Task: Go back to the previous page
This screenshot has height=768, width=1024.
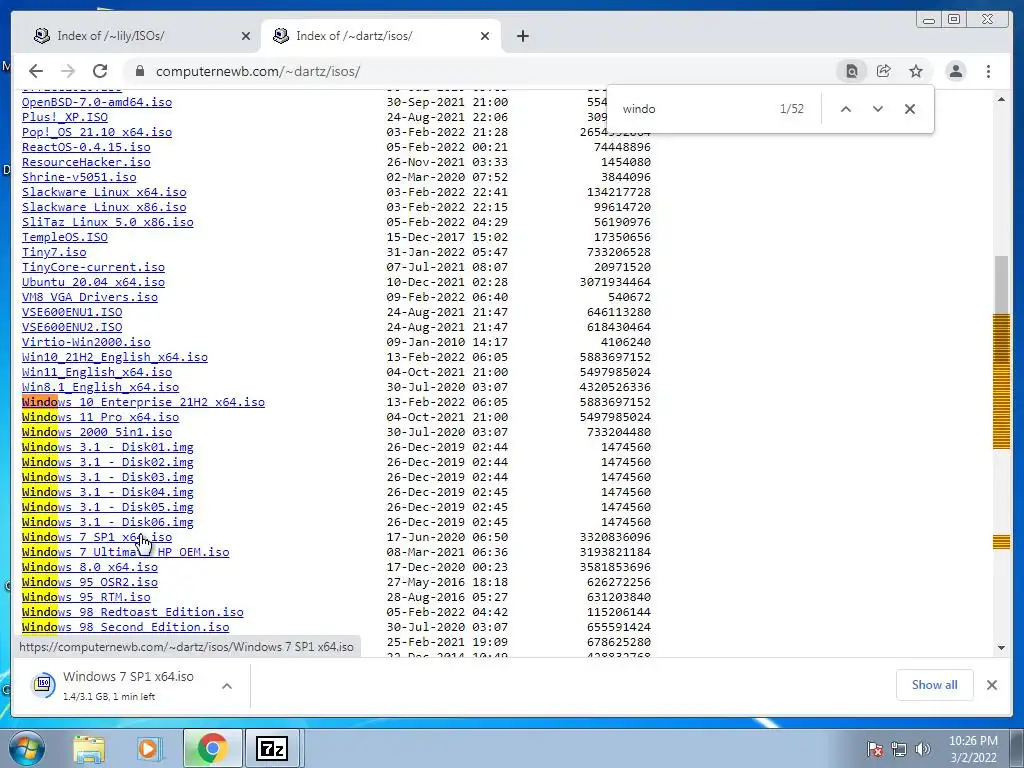Action: (36, 71)
